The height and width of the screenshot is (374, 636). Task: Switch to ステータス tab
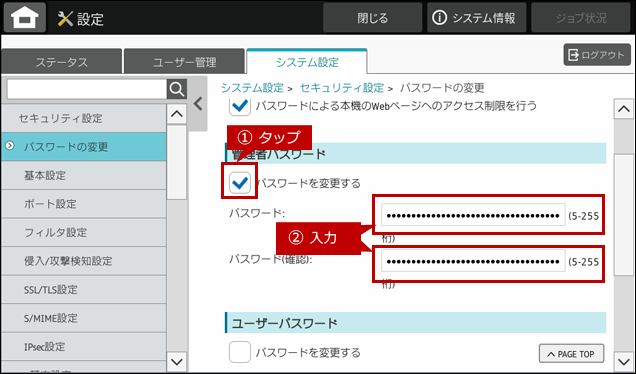point(62,62)
